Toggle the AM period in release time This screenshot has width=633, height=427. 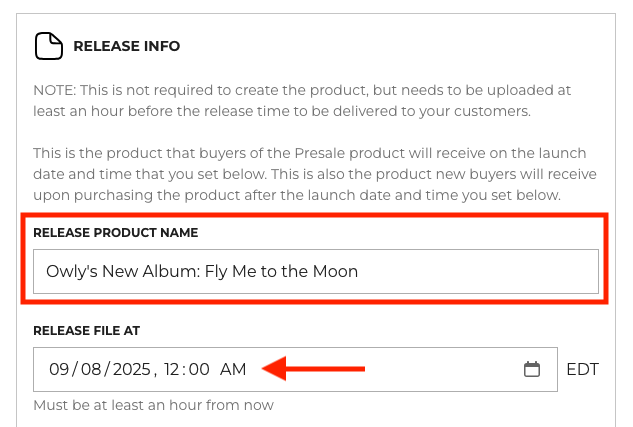[x=233, y=370]
